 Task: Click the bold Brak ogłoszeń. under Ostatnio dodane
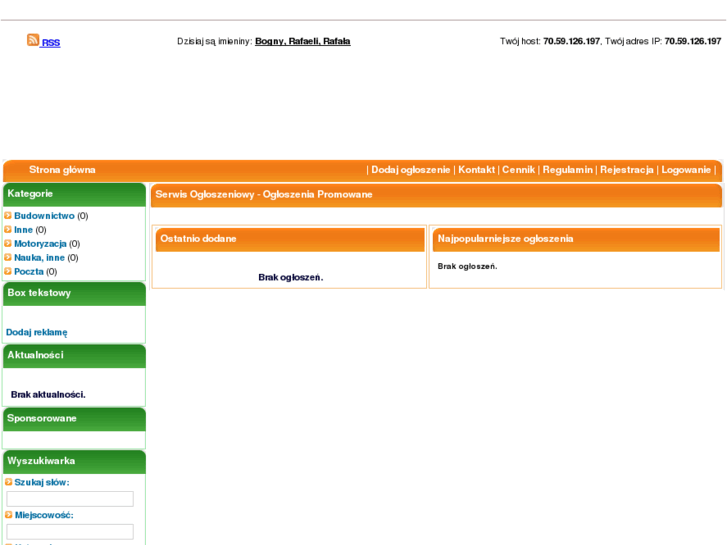291,277
